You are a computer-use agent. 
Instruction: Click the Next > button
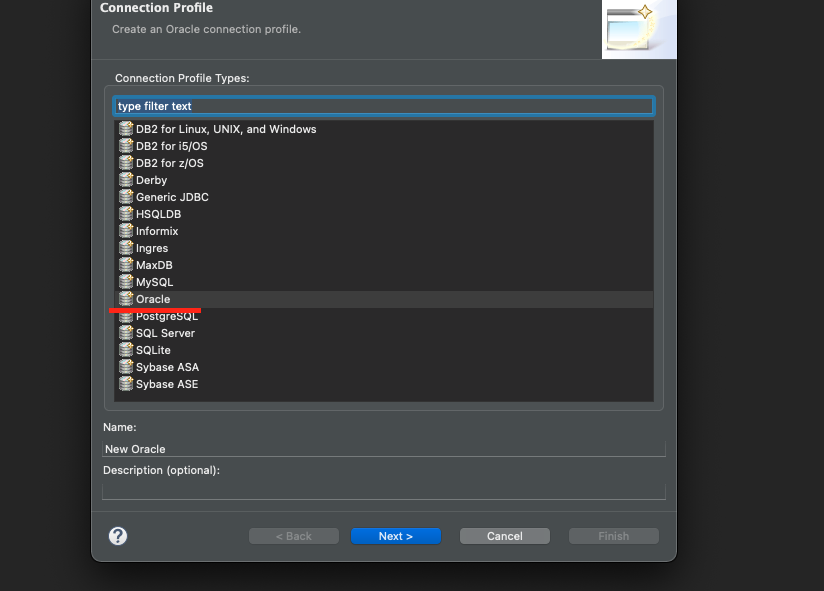pyautogui.click(x=396, y=536)
